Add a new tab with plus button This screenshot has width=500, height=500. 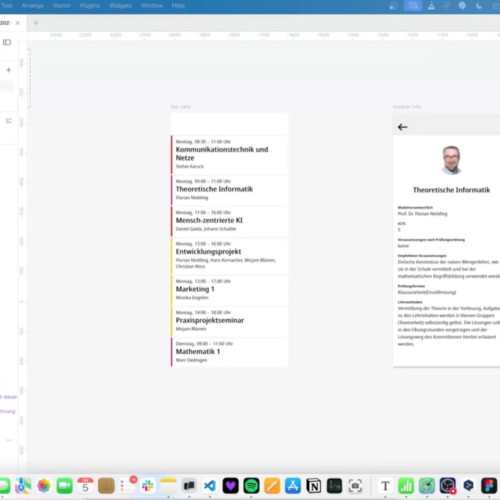[36, 23]
